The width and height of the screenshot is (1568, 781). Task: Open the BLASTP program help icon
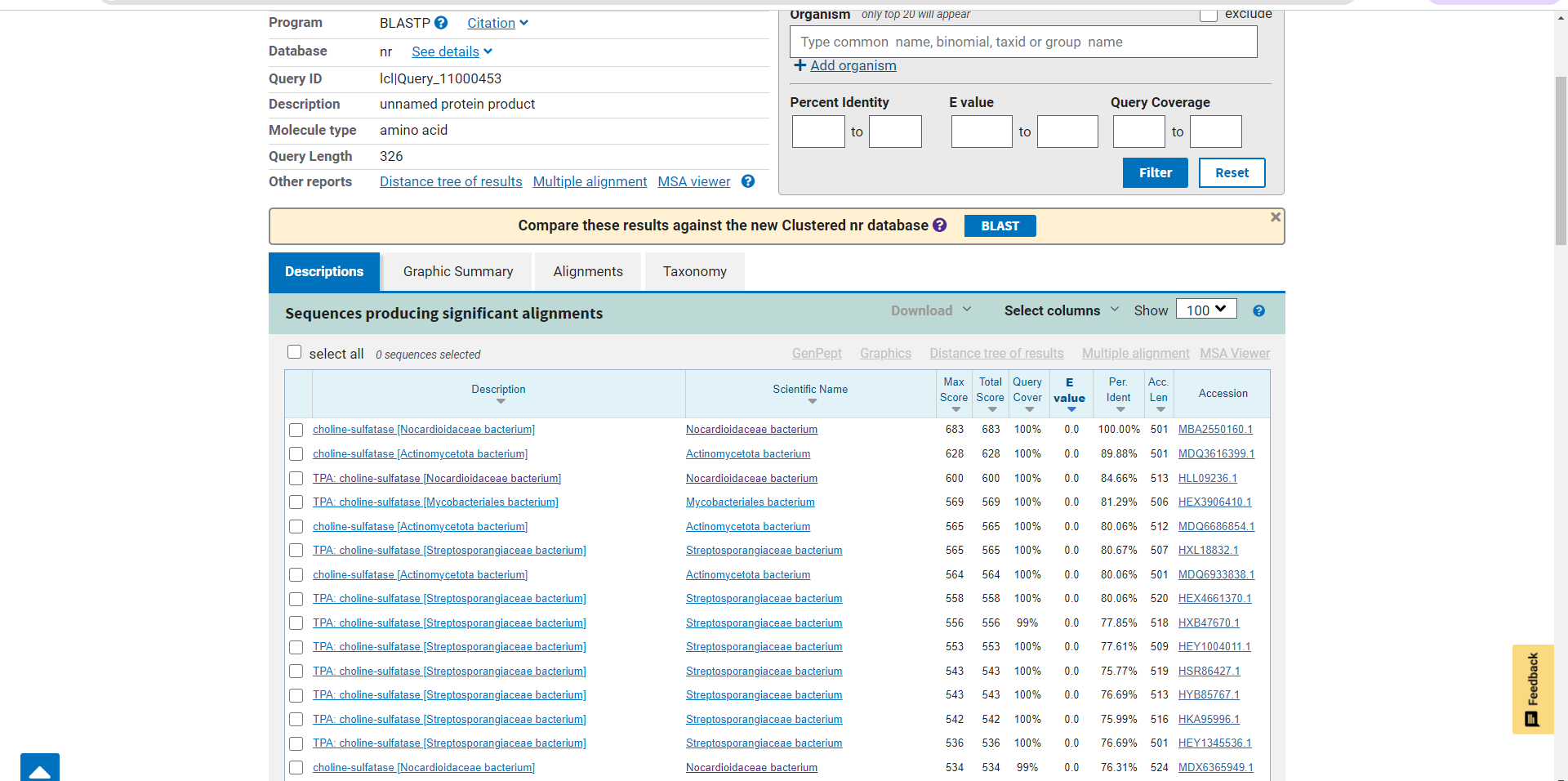441,23
